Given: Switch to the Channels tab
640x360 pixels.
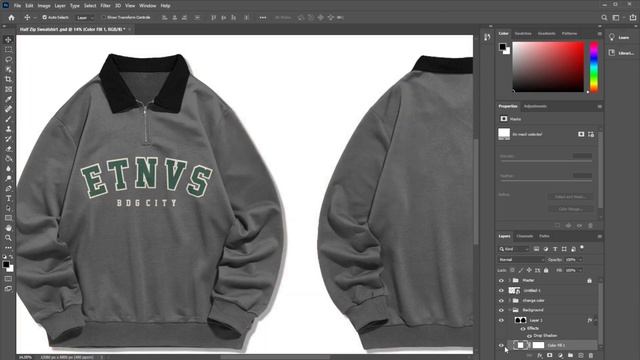Looking at the screenshot, I should tap(524, 236).
